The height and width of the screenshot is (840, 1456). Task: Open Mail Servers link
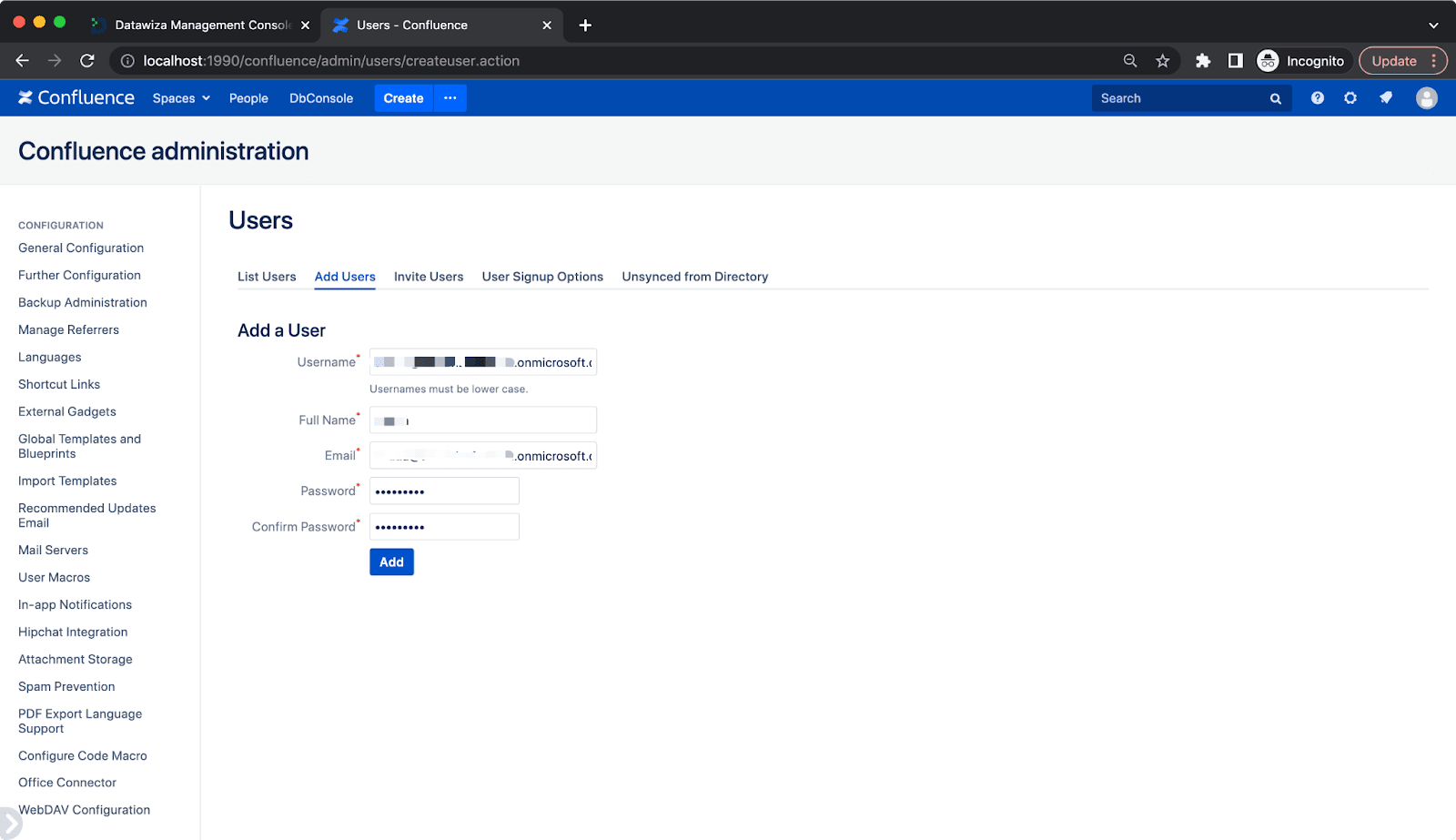click(53, 550)
